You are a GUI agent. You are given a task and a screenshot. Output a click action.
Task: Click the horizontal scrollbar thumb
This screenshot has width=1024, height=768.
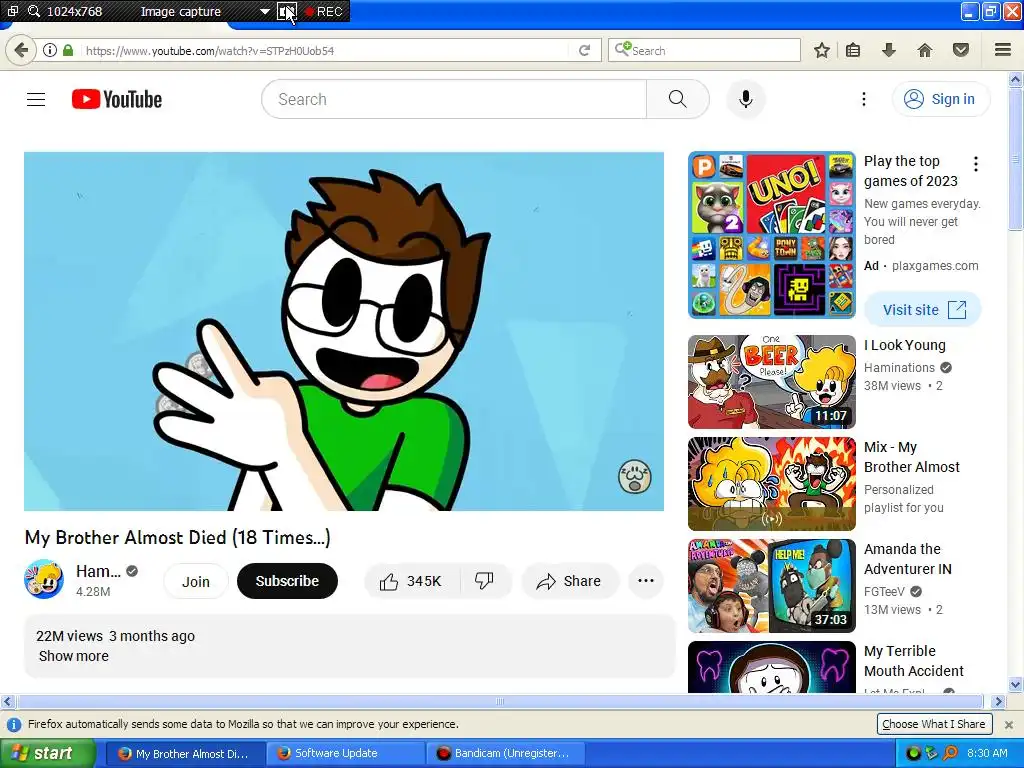(x=500, y=702)
